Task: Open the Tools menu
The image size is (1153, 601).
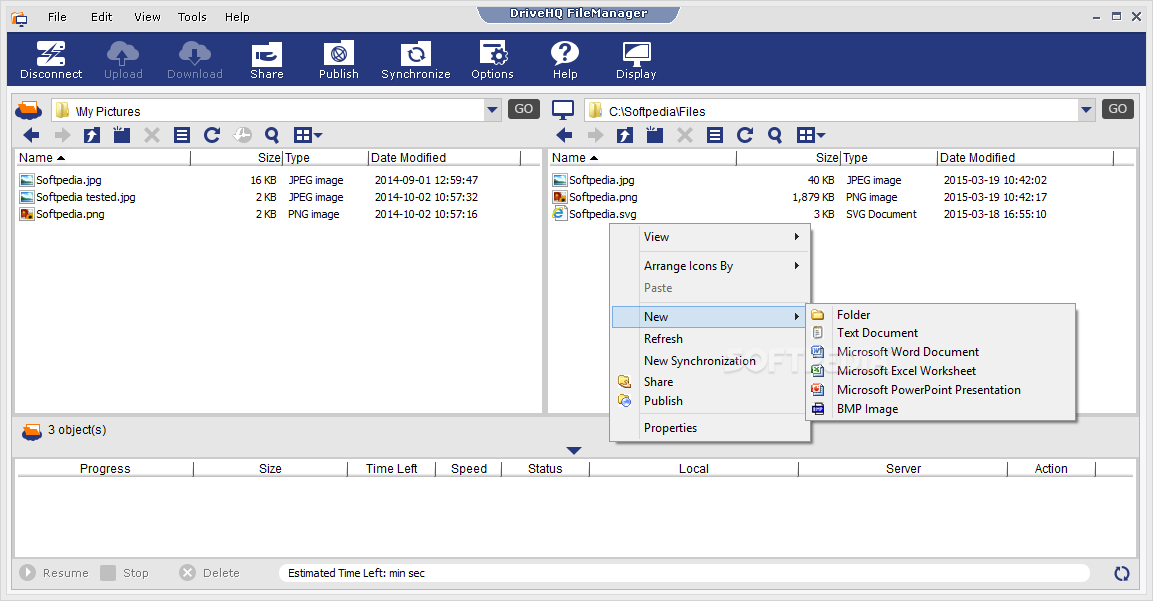Action: pyautogui.click(x=192, y=17)
